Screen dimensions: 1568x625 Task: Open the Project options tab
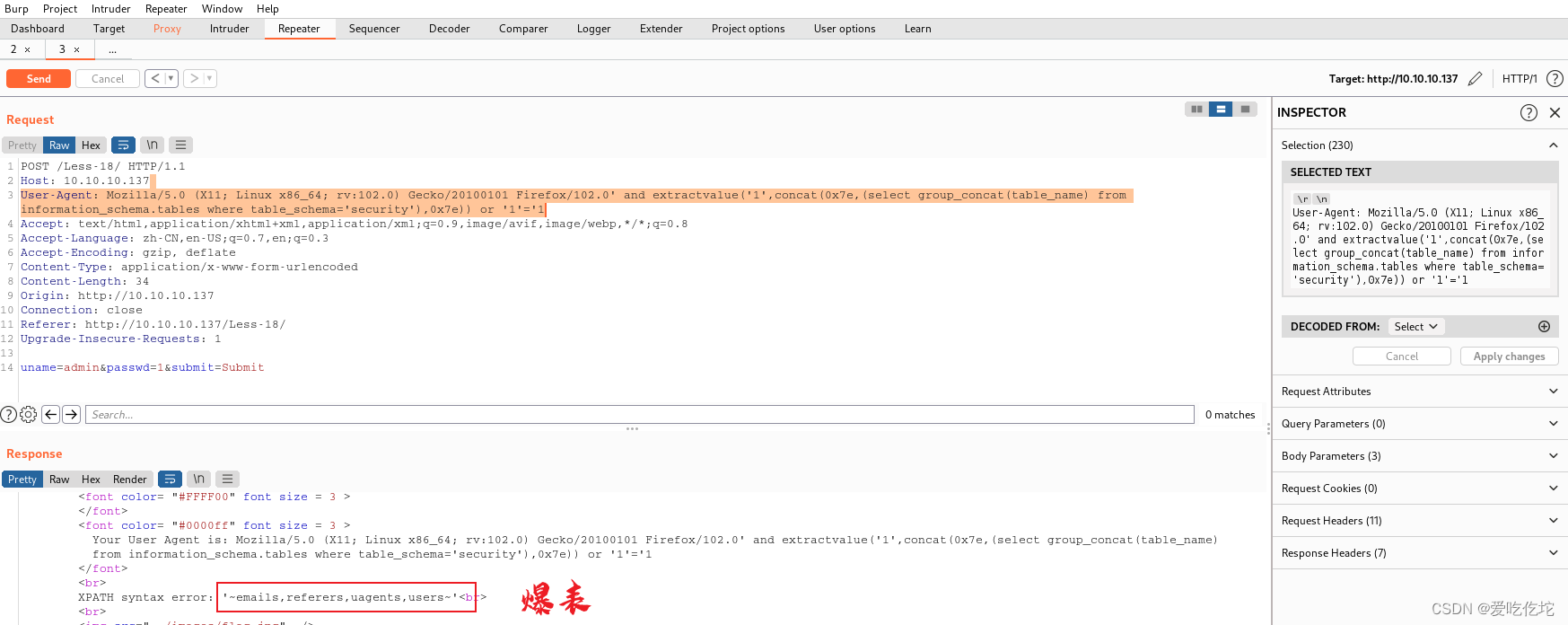(749, 29)
